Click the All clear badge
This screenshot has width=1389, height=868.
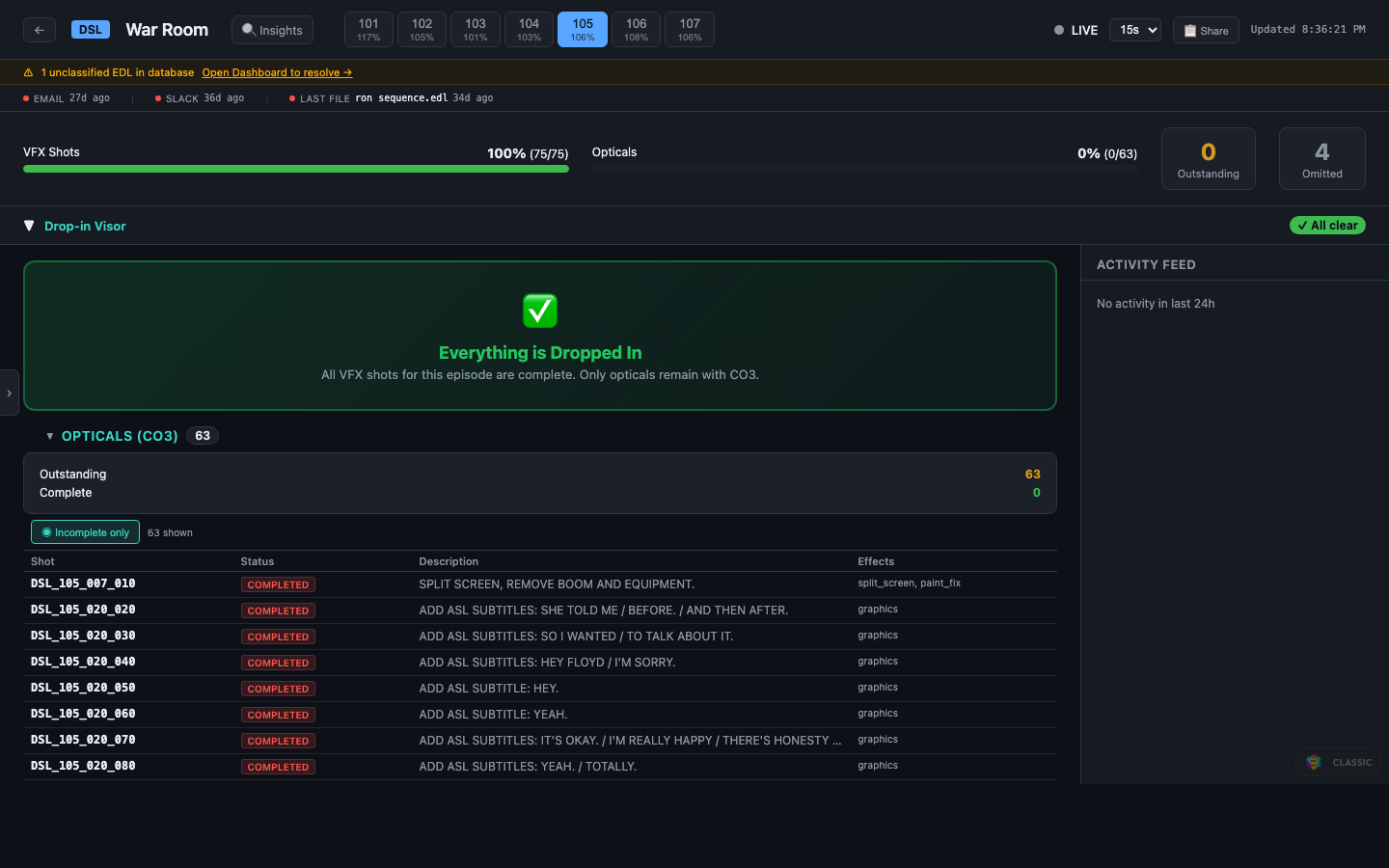point(1327,226)
